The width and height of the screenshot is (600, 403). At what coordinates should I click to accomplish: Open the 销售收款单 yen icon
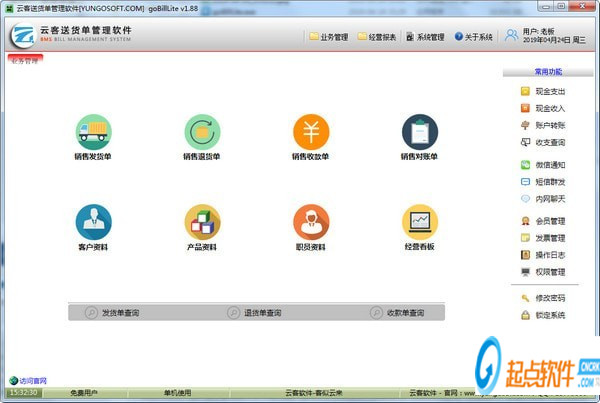311,132
